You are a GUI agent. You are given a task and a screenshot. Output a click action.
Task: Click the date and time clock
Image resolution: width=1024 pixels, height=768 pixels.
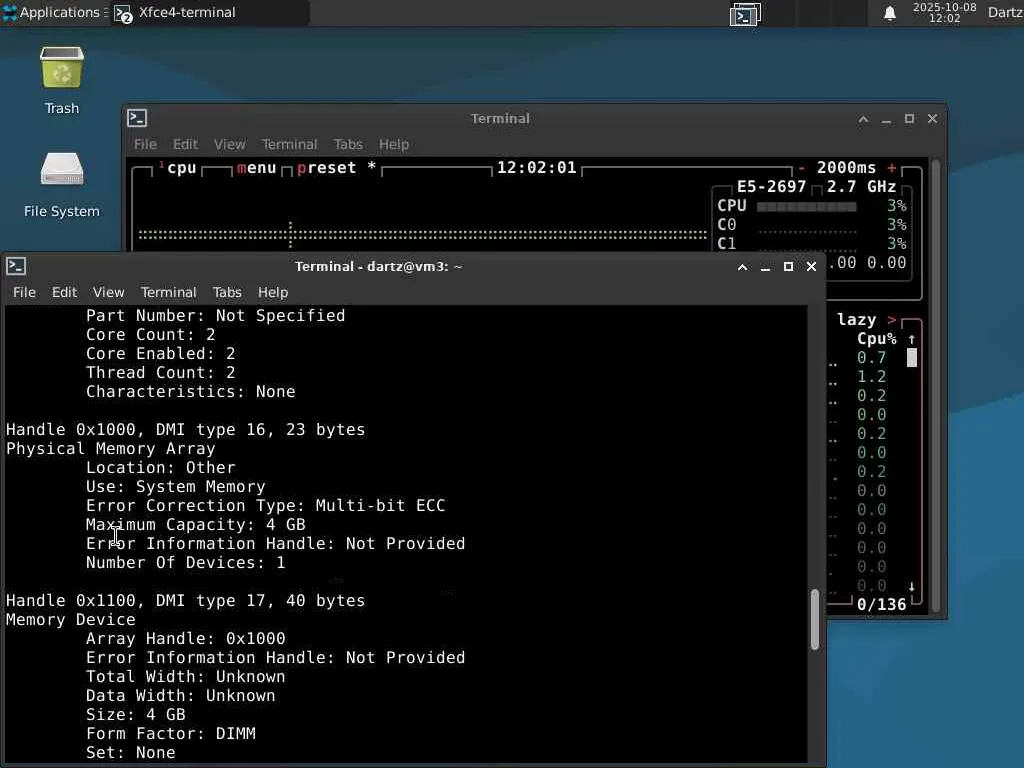944,12
